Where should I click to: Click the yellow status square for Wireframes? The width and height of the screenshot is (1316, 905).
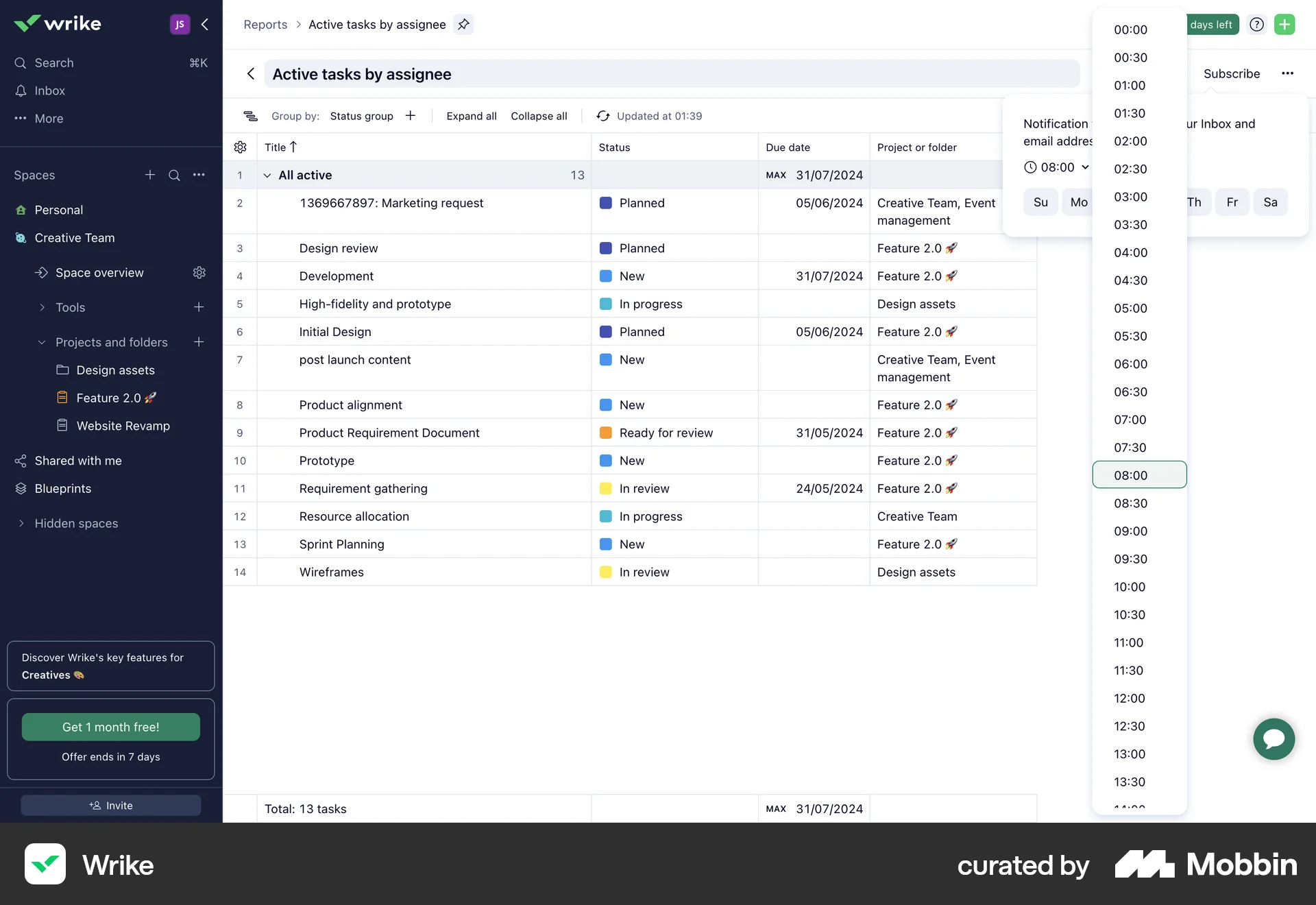(606, 571)
